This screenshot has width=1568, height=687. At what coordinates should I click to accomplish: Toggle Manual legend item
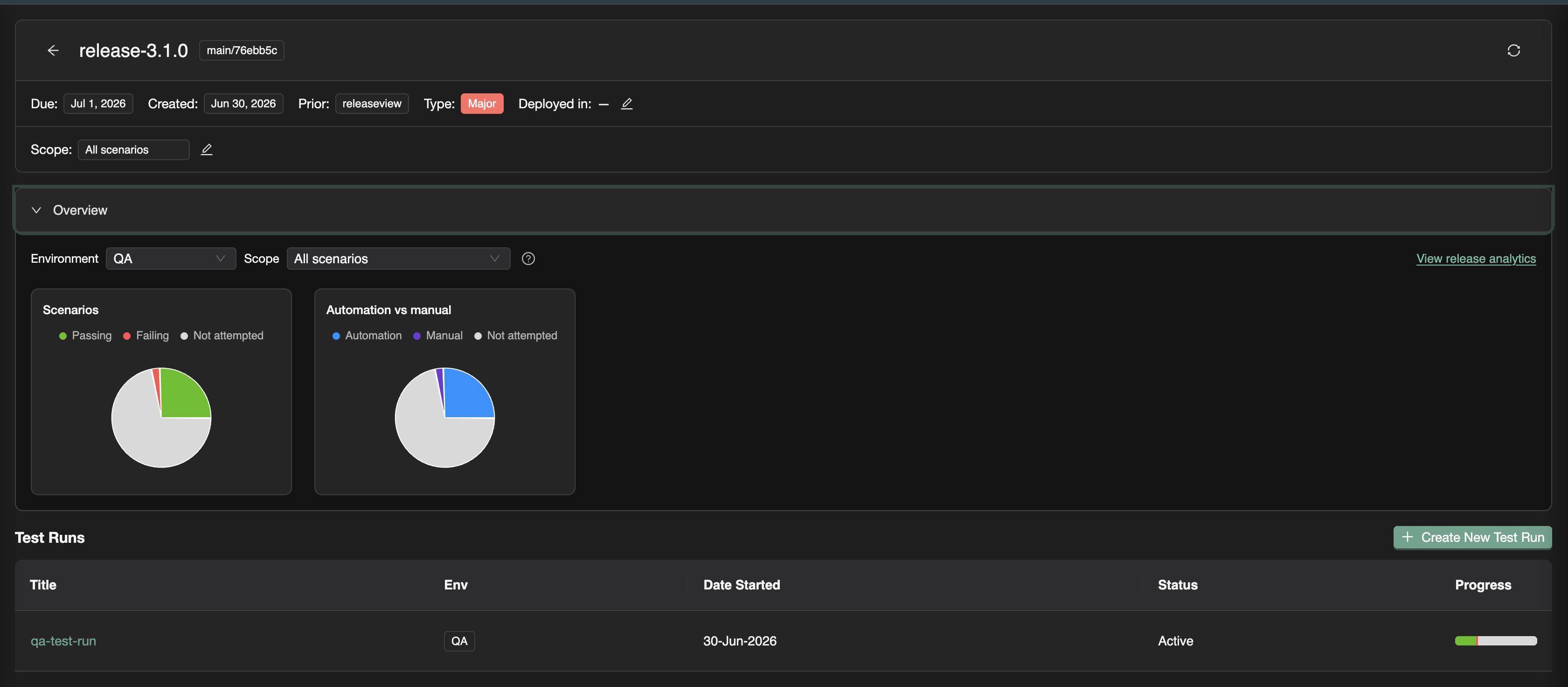pos(437,336)
